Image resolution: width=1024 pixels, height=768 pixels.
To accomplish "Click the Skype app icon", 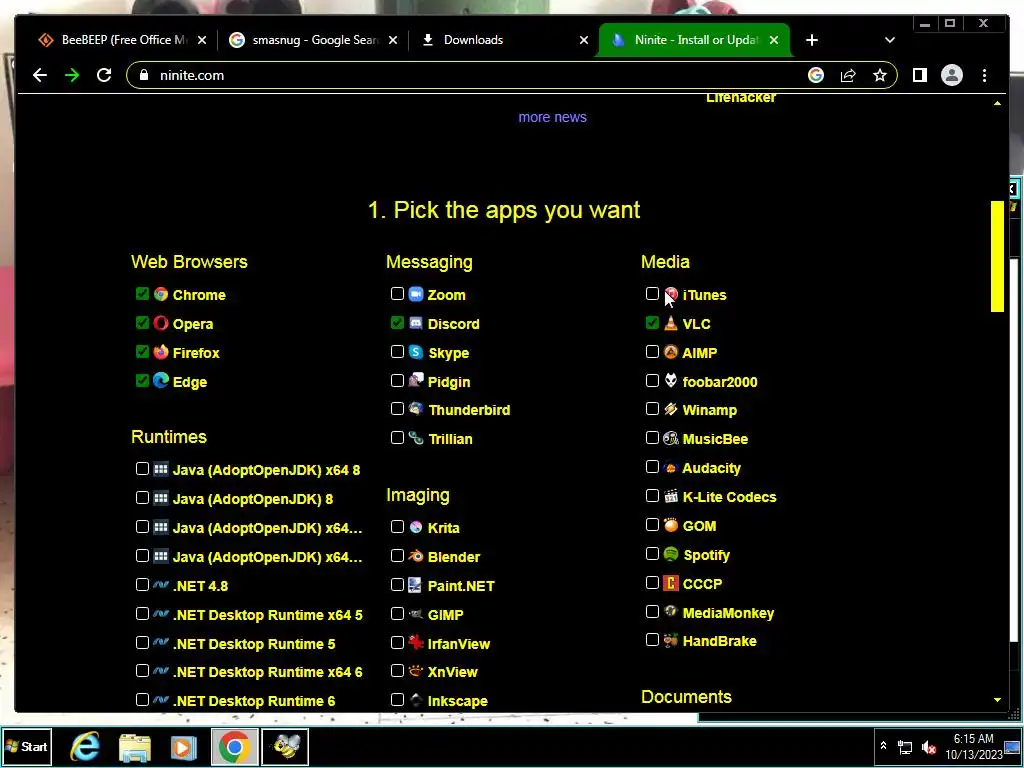I will 416,352.
